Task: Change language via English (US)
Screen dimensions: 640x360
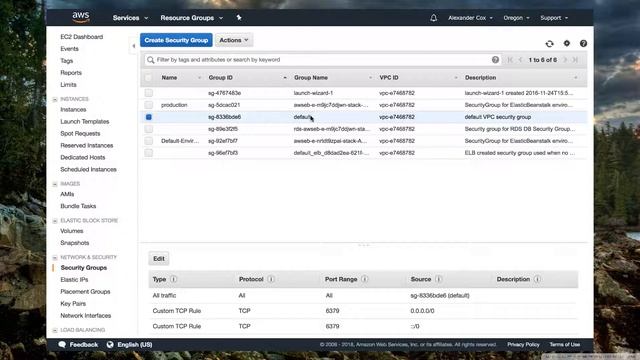Action: (x=135, y=344)
